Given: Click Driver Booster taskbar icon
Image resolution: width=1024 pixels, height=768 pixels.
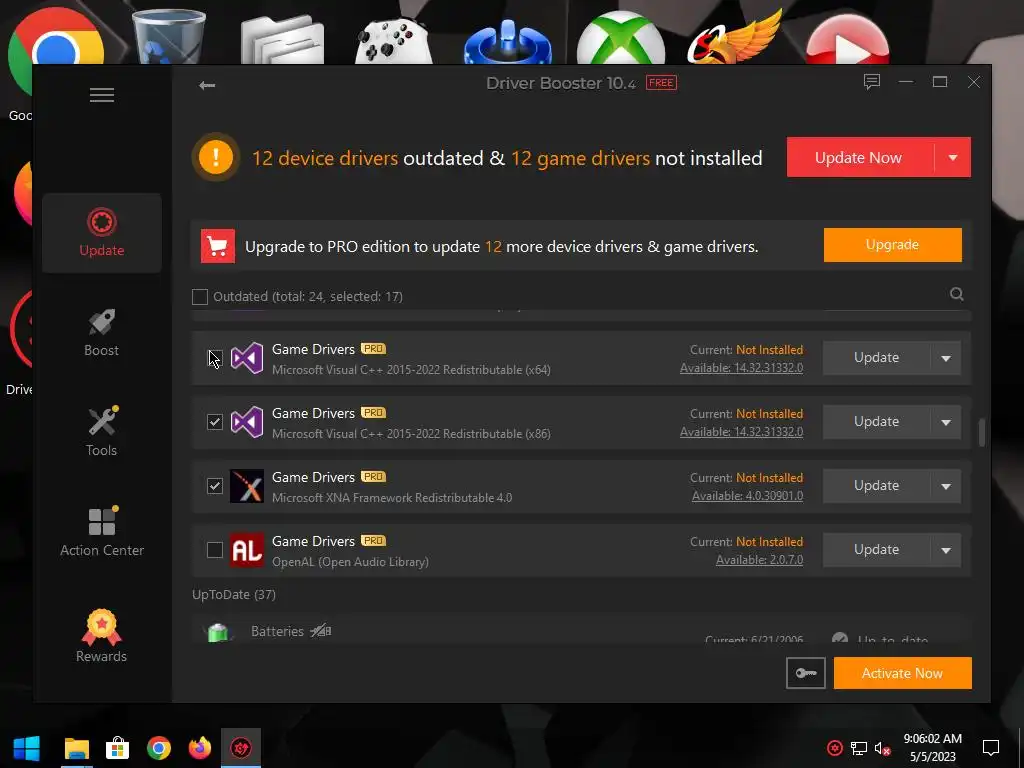Looking at the screenshot, I should tap(241, 748).
